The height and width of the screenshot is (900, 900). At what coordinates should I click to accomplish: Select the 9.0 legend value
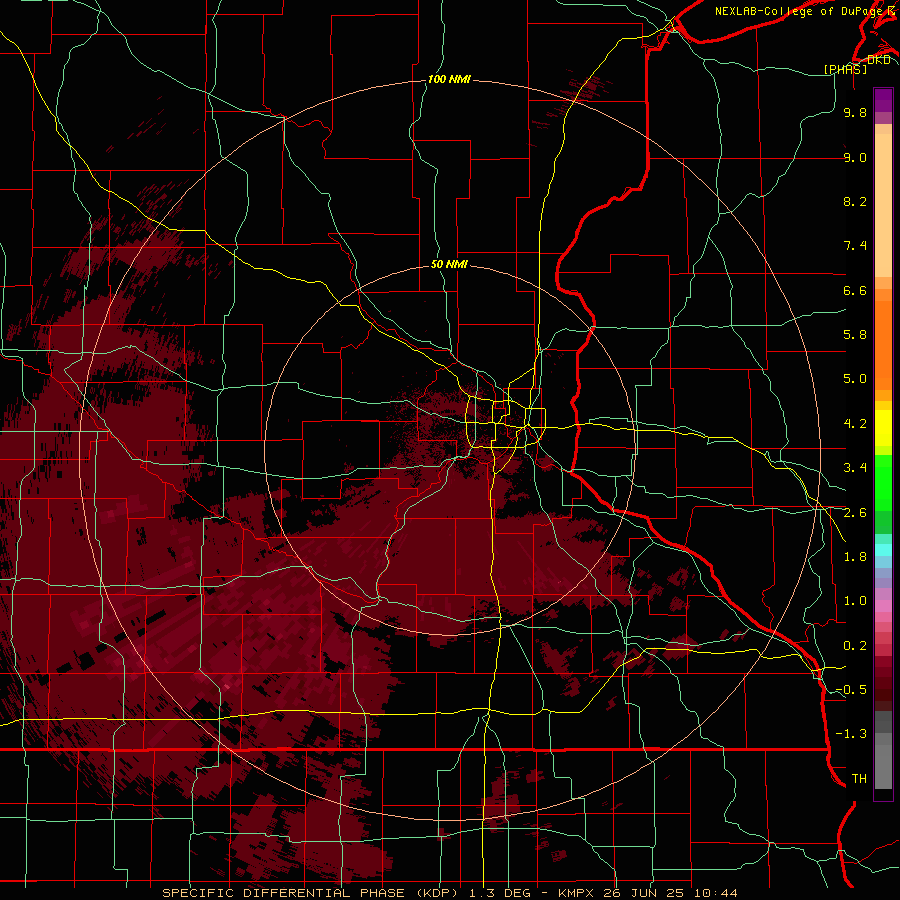(855, 157)
